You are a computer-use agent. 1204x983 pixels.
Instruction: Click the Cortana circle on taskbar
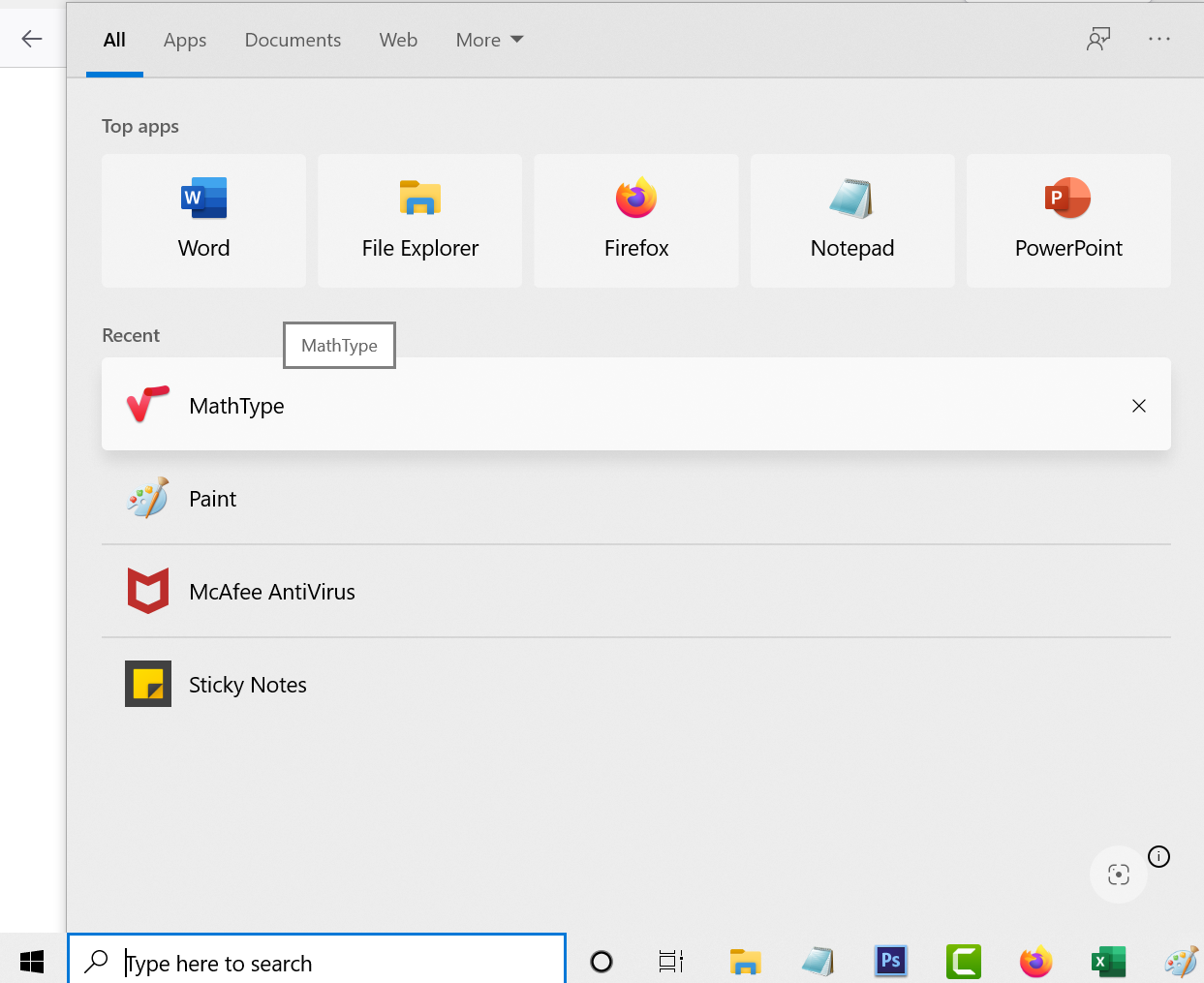(x=602, y=962)
